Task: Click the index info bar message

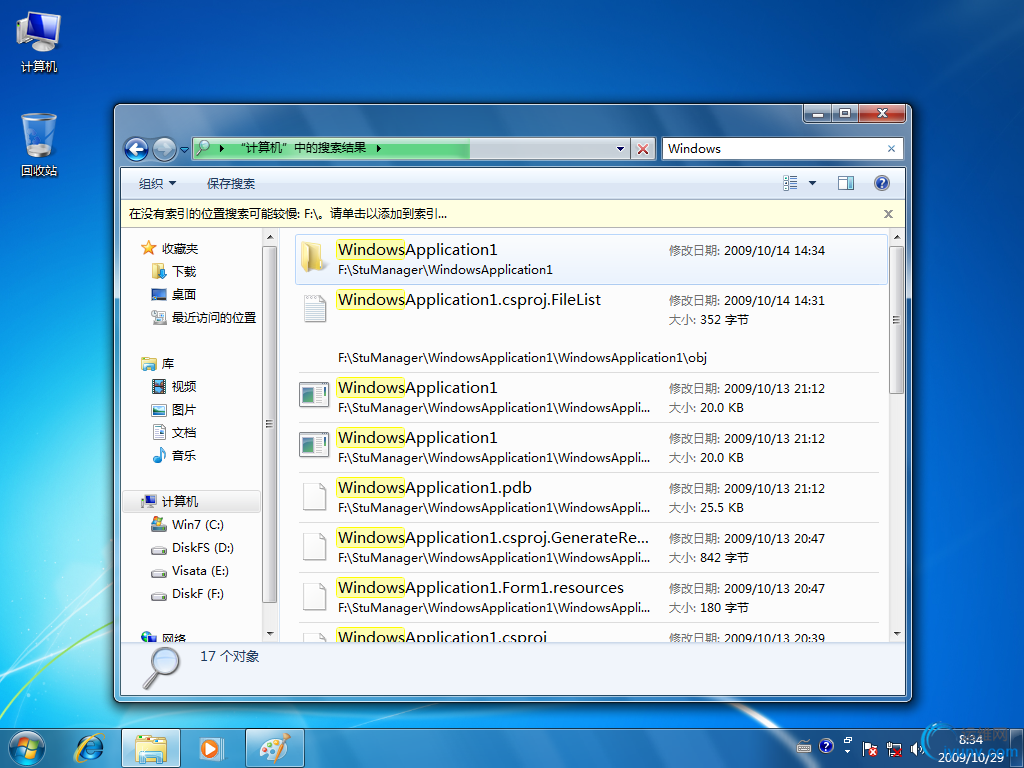Action: tap(288, 214)
